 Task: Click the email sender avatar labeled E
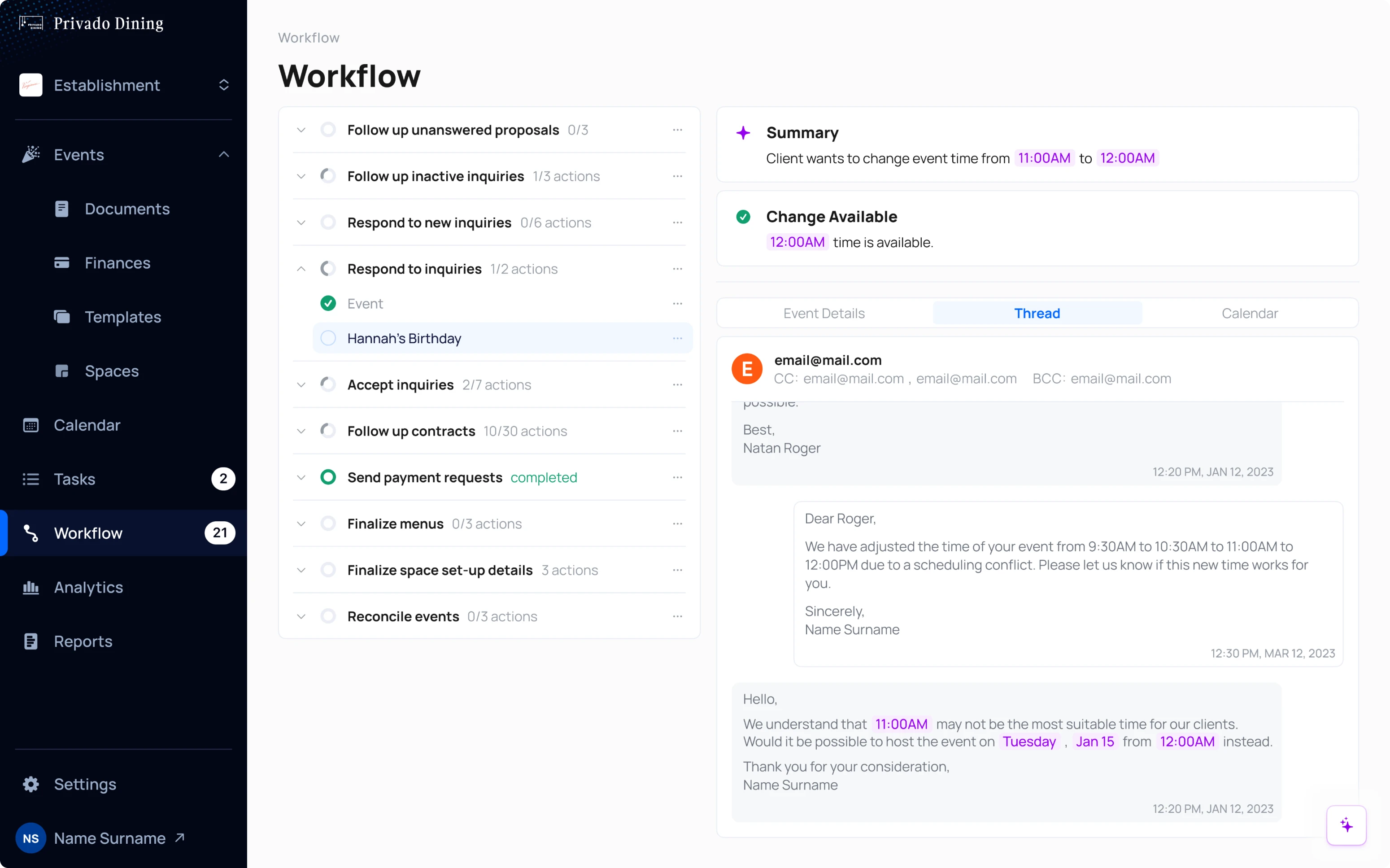tap(747, 368)
